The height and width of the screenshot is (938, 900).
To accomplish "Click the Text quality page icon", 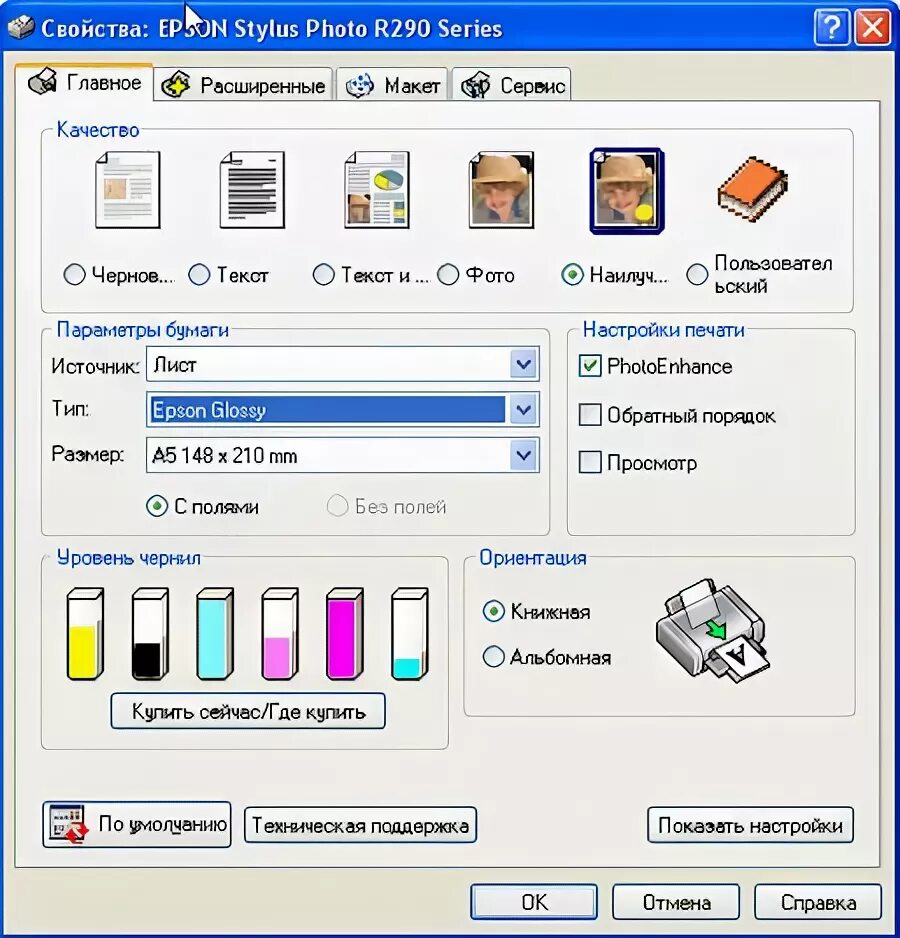I will pyautogui.click(x=252, y=190).
